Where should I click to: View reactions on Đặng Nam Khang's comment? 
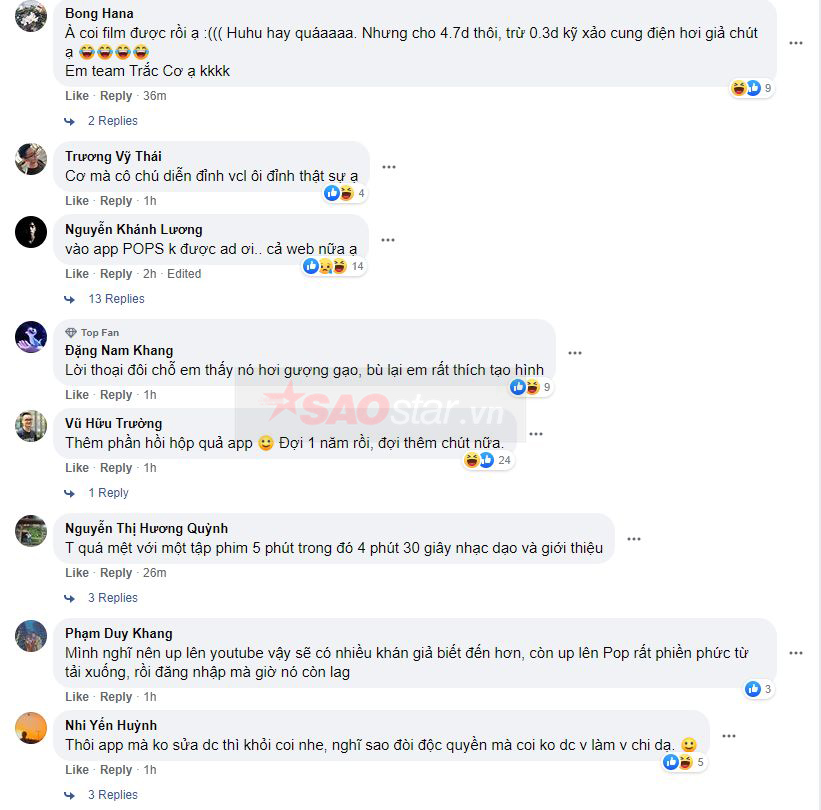(531, 387)
